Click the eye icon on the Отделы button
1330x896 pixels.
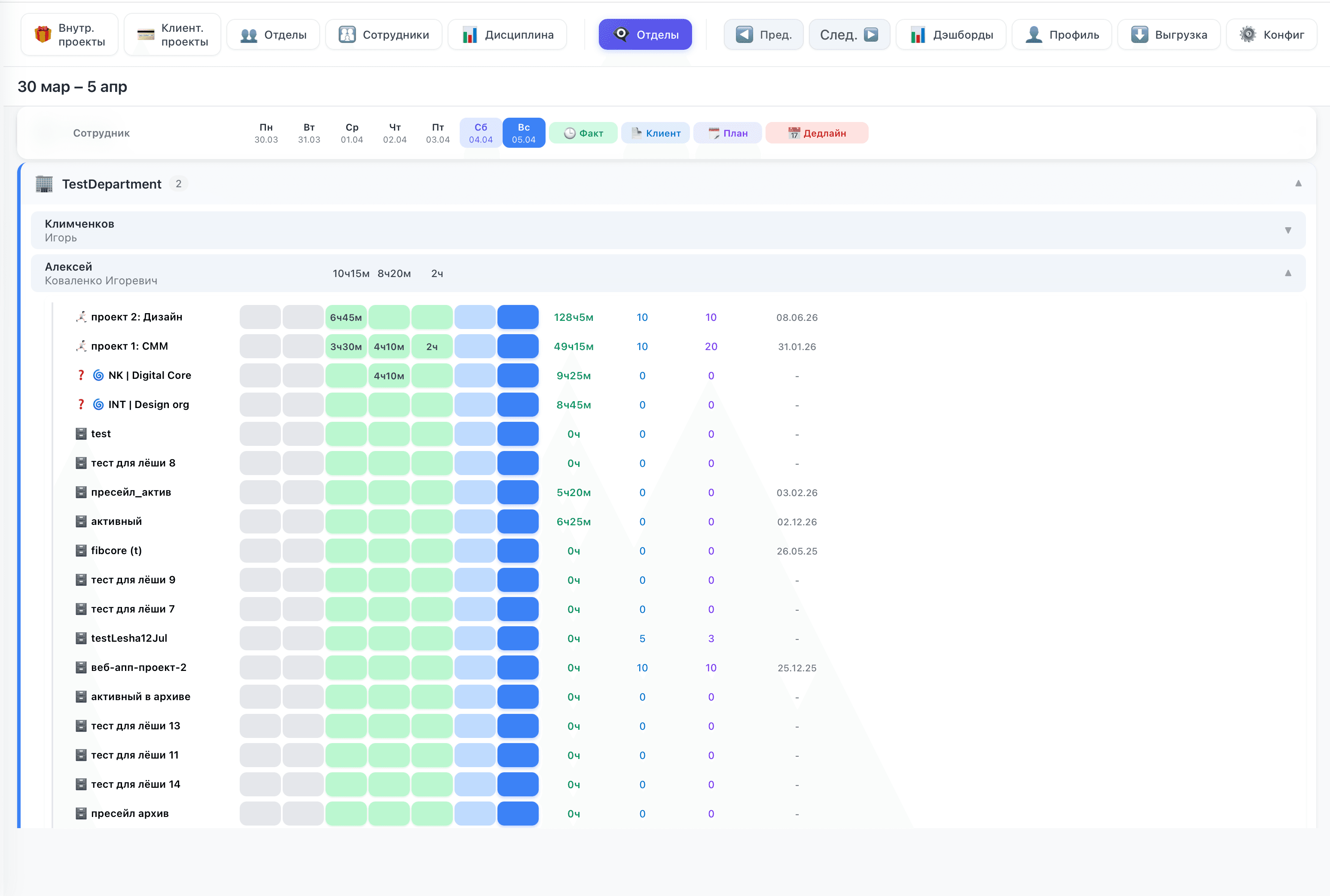pos(621,34)
